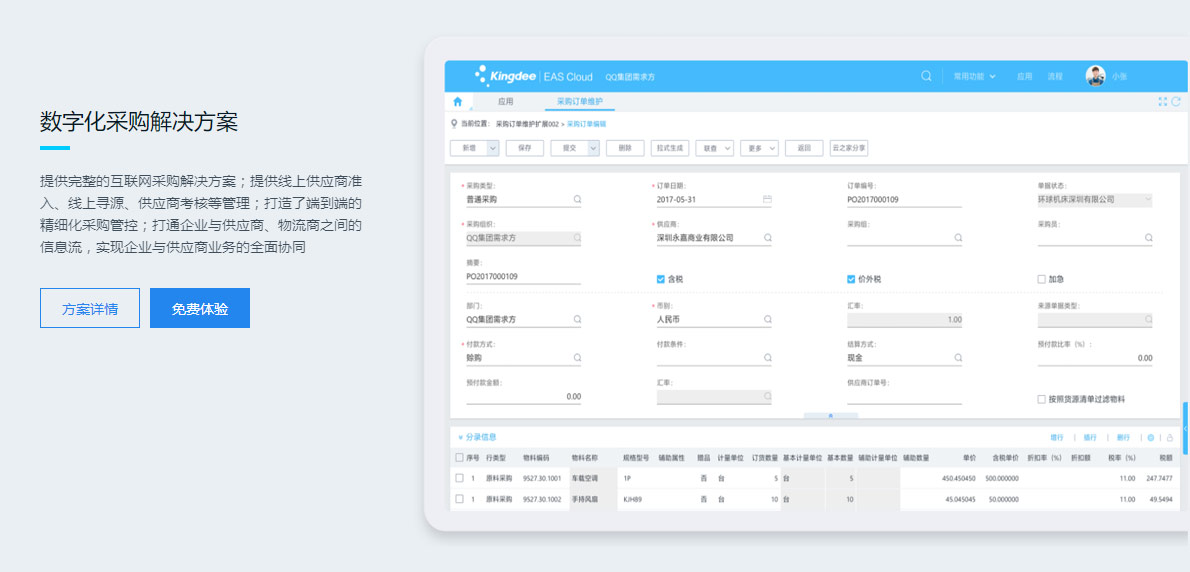Click the 新增 button
The height and width of the screenshot is (572, 1190).
[x=468, y=148]
